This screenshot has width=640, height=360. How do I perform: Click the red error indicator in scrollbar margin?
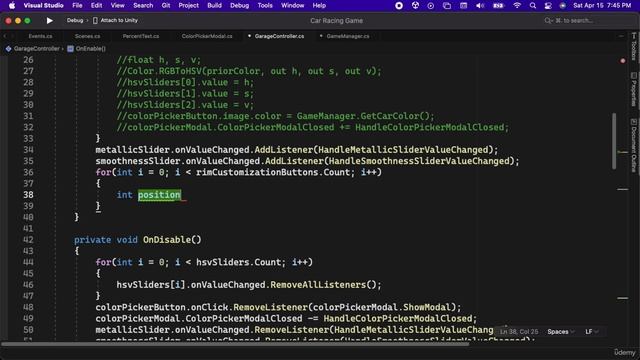[x=623, y=61]
